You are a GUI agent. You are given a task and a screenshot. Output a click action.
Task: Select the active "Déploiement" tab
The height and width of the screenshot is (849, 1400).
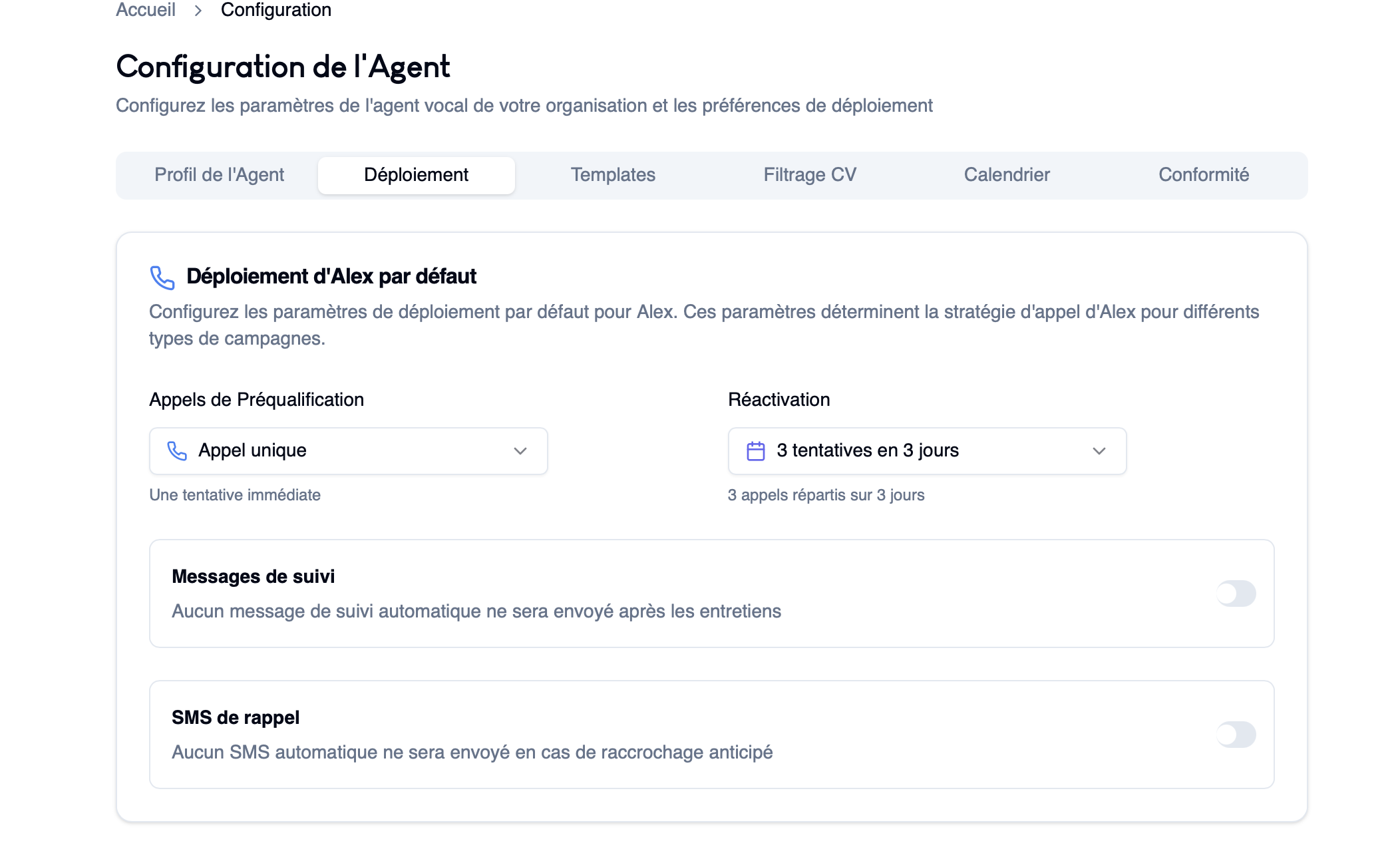tap(415, 175)
